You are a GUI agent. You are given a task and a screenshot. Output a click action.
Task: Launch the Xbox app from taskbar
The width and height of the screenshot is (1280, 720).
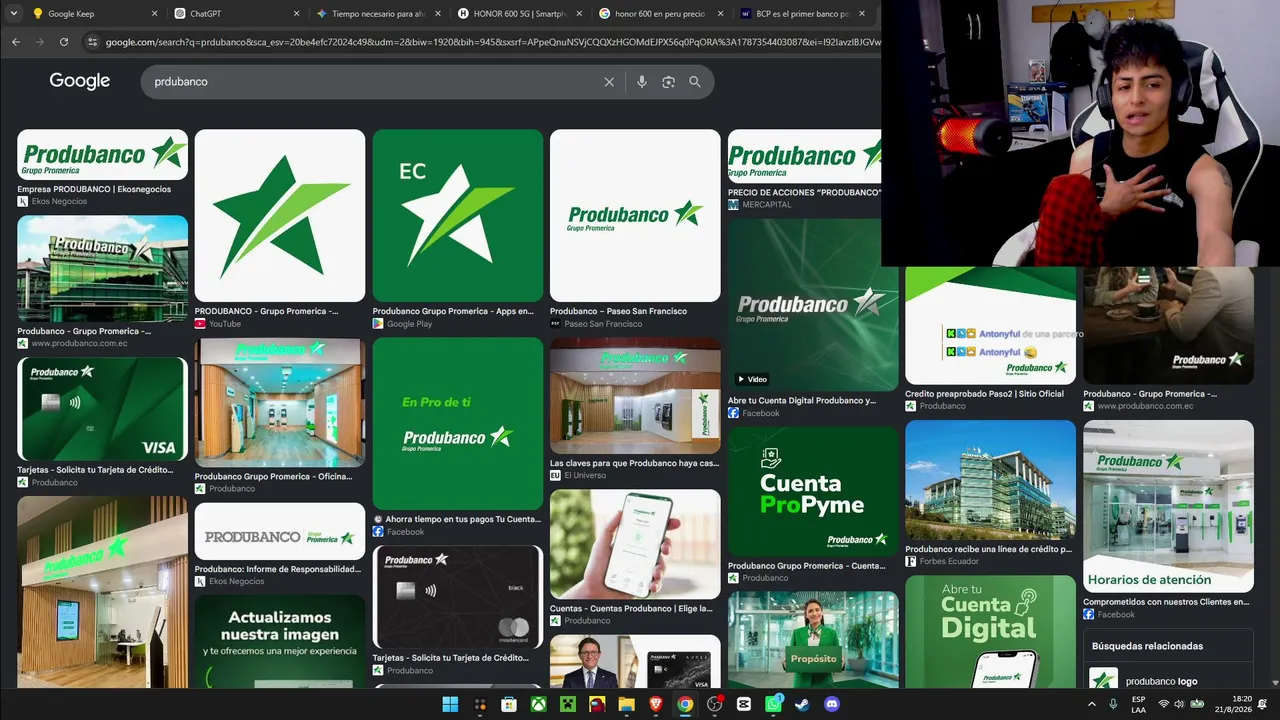(539, 704)
